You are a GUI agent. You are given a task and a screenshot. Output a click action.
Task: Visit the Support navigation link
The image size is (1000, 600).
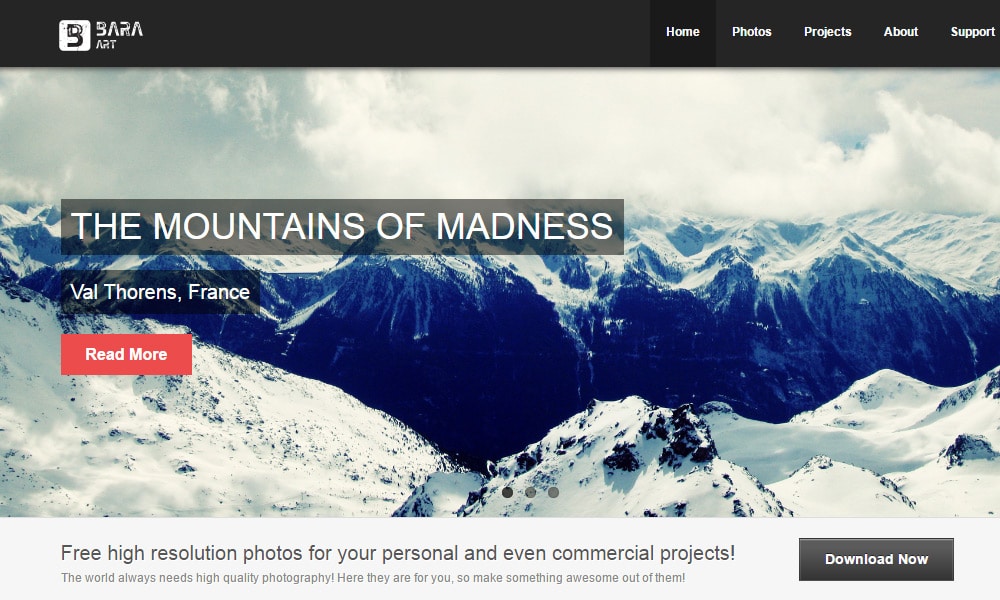coord(972,33)
